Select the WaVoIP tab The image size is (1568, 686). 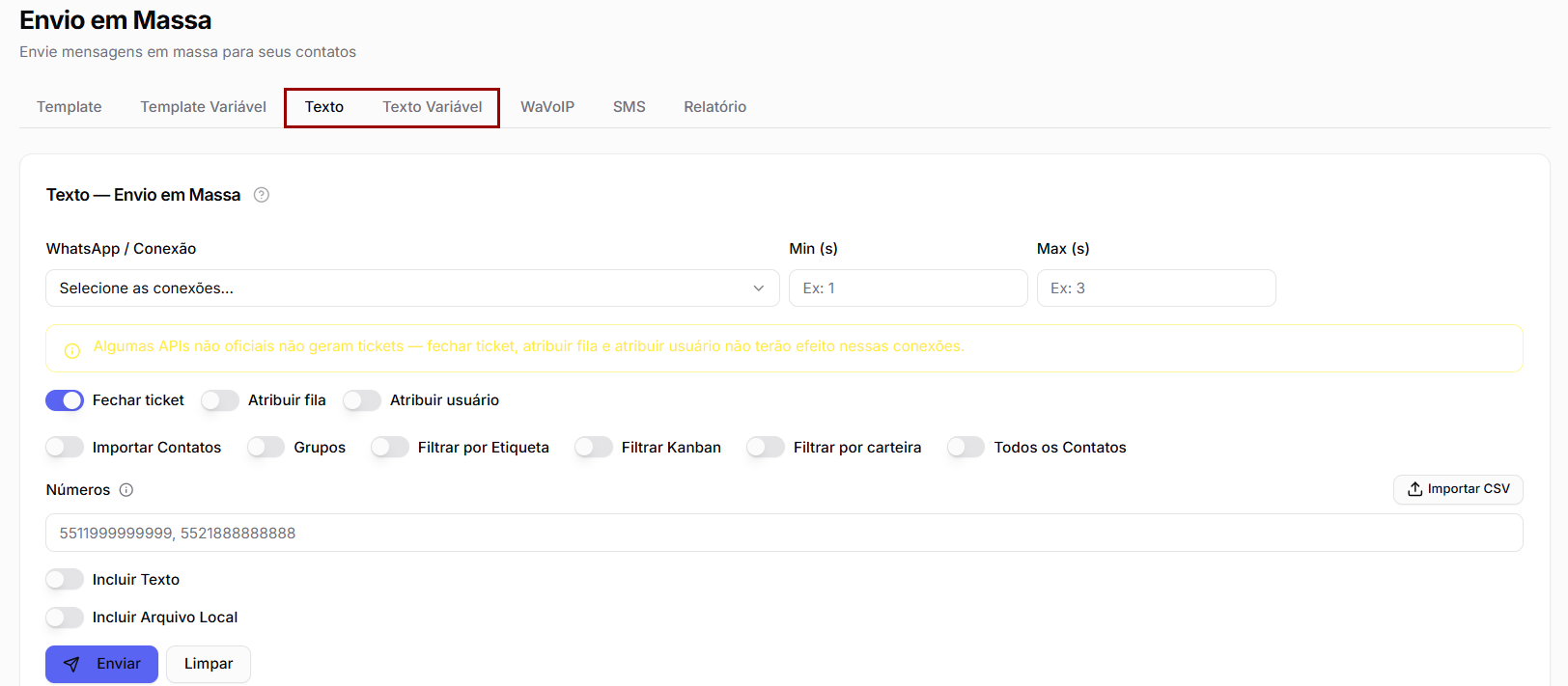(547, 107)
